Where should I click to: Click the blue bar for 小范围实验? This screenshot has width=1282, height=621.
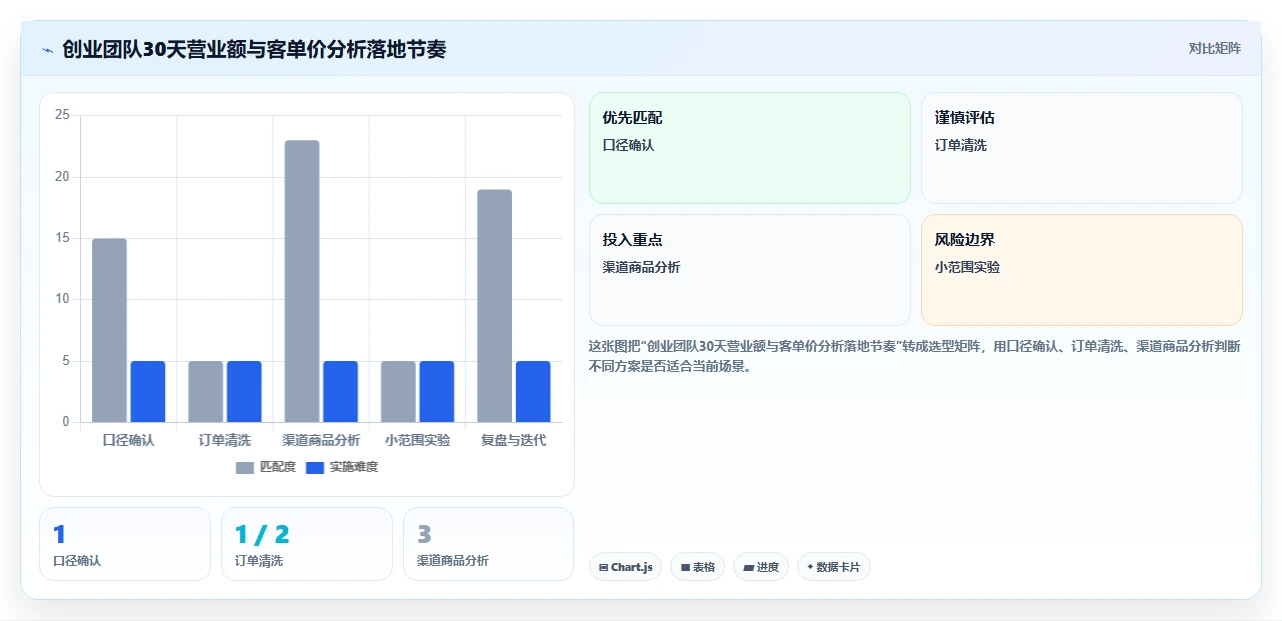(437, 391)
